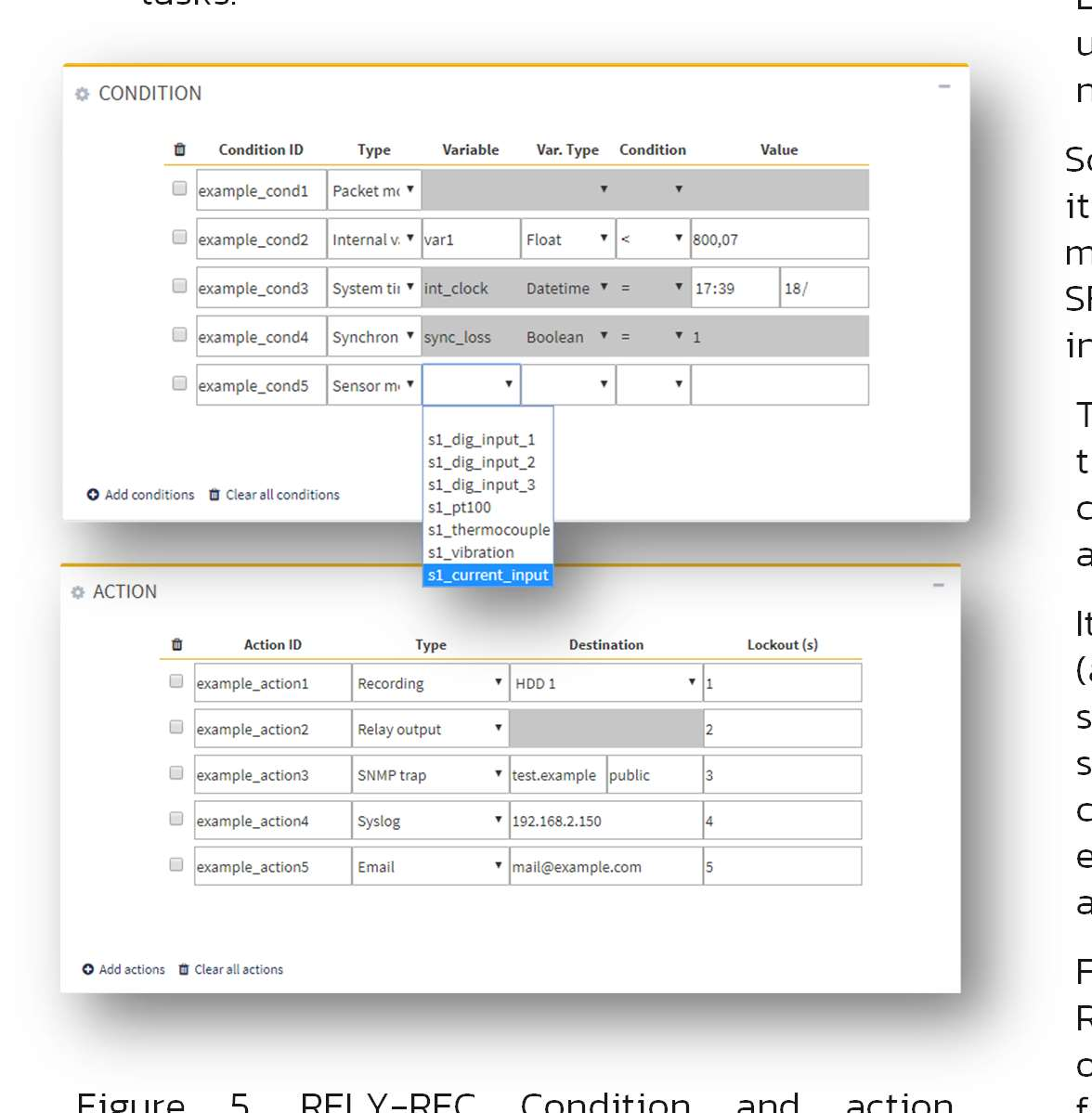Click the public community field for SNMP trap

click(655, 774)
